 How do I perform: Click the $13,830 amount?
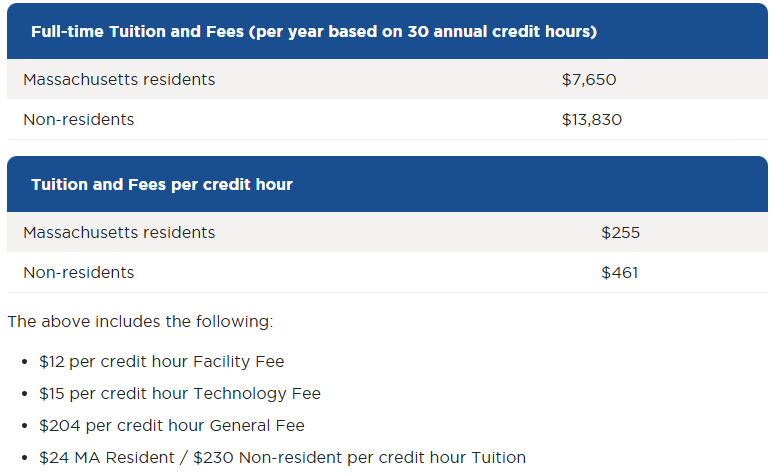point(591,120)
